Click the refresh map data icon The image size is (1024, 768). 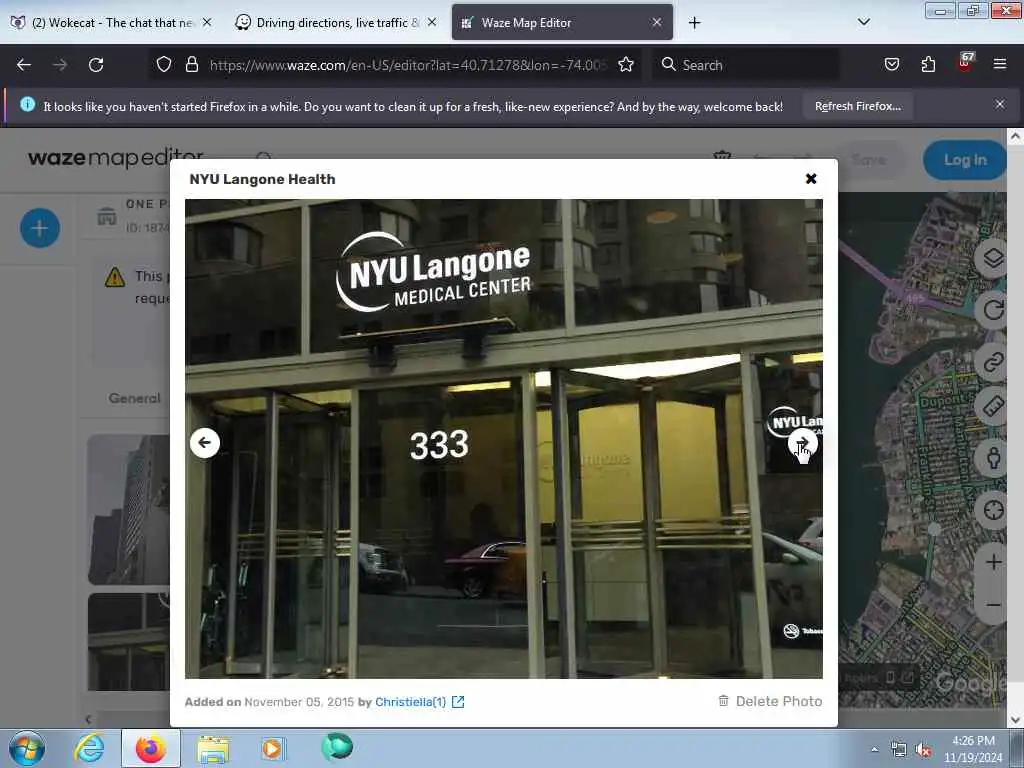(993, 310)
